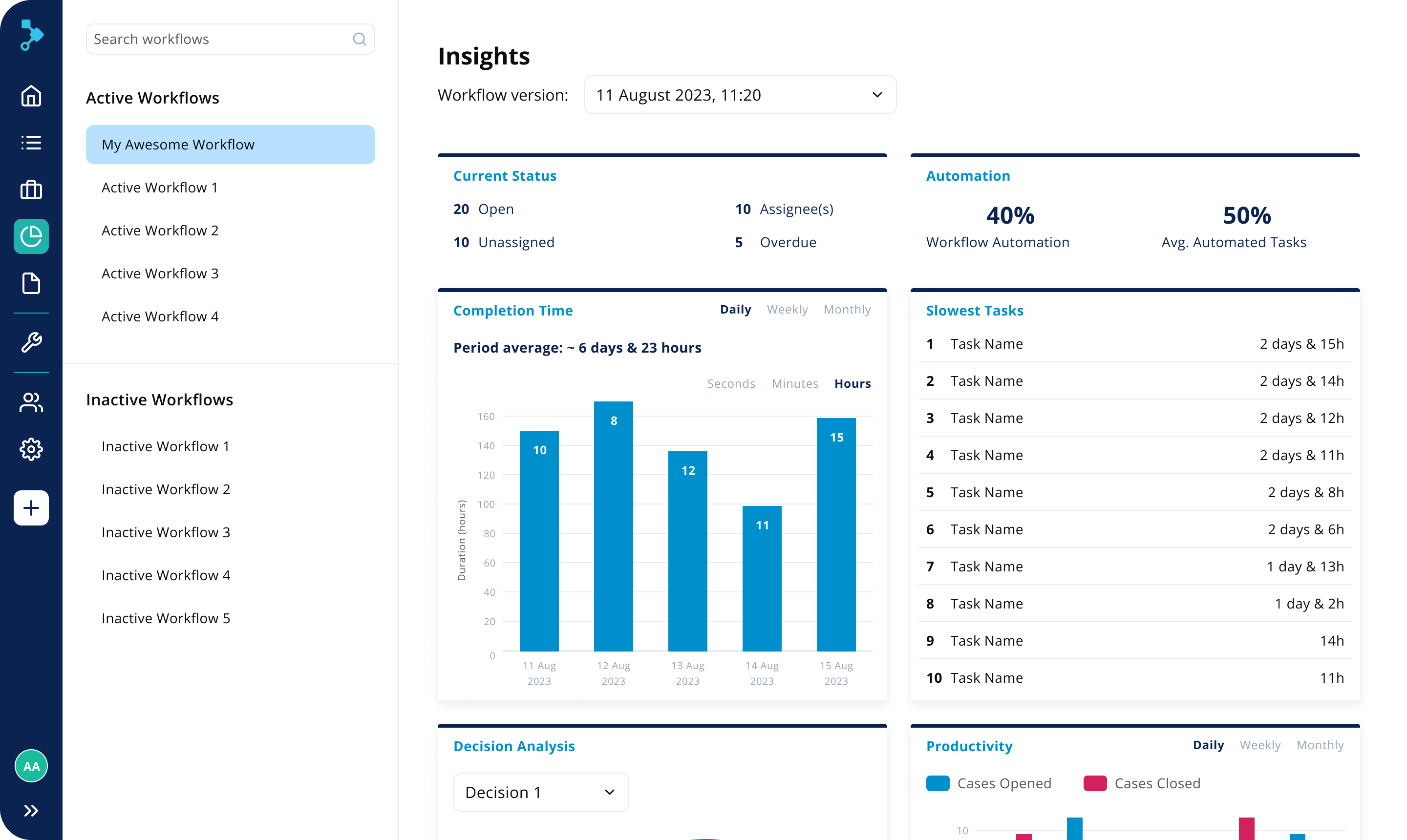1407x840 pixels.
Task: Switch Productivity to Daily
Action: [1208, 745]
